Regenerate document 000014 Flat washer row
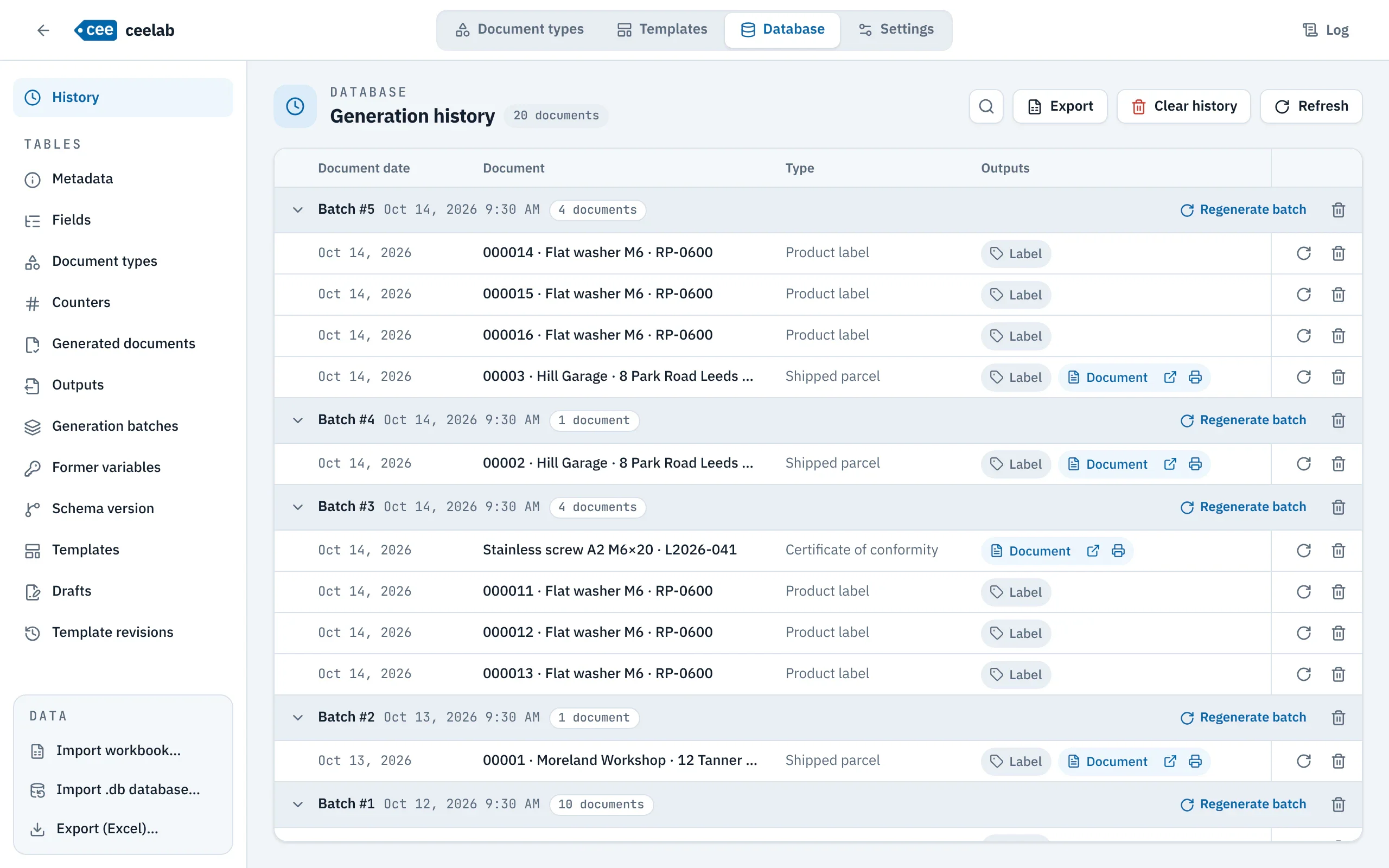The image size is (1389, 868). [x=1303, y=253]
